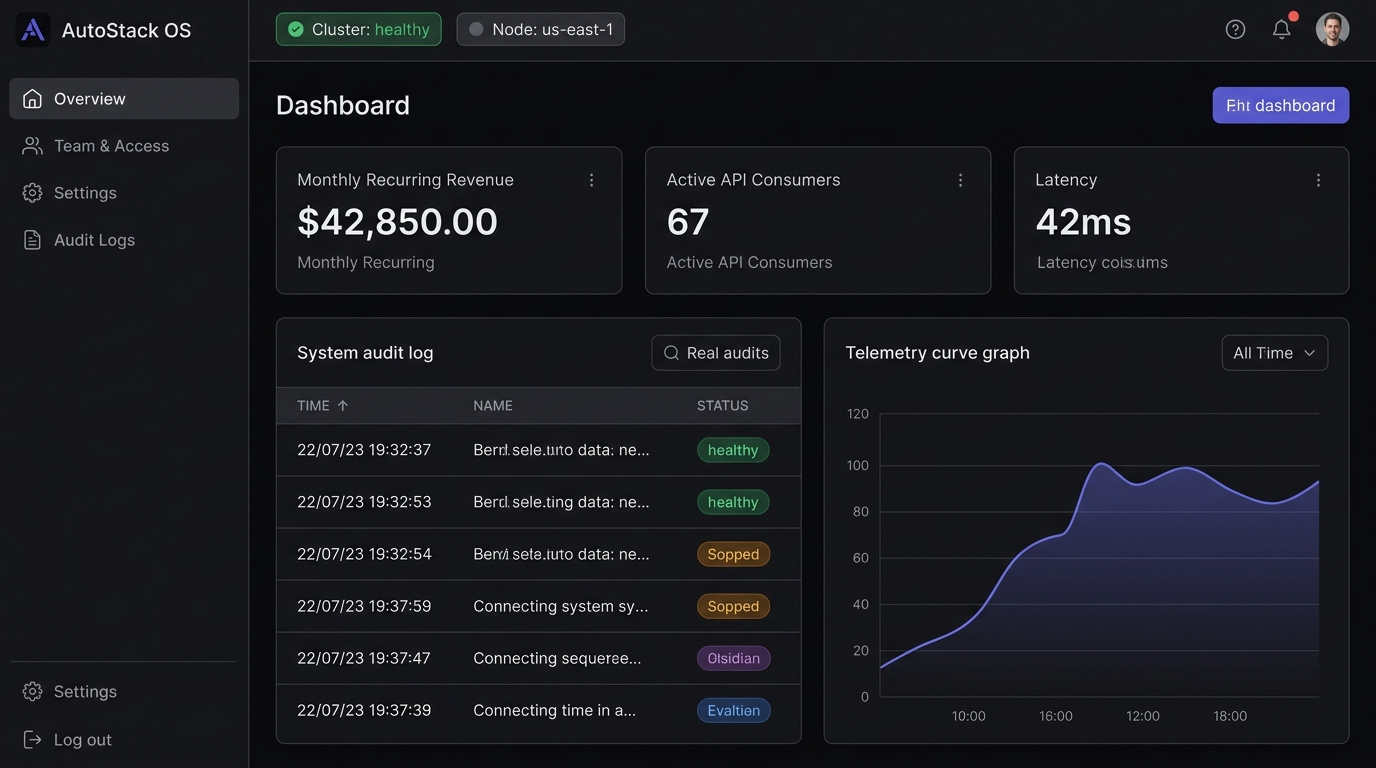Click the Cluster: healthy status badge
Viewport: 1376px width, 768px height.
coord(359,29)
